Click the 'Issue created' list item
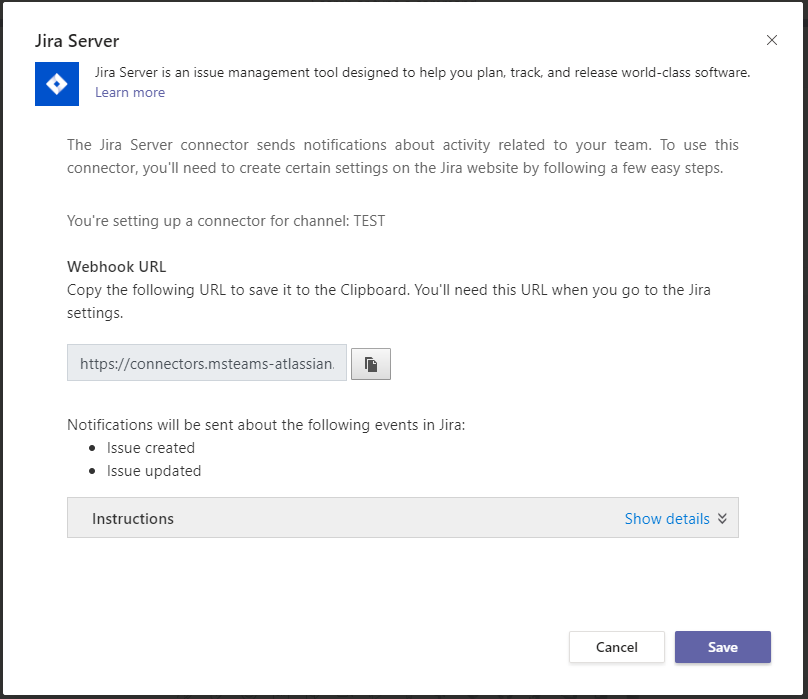Image resolution: width=808 pixels, height=699 pixels. (x=151, y=448)
